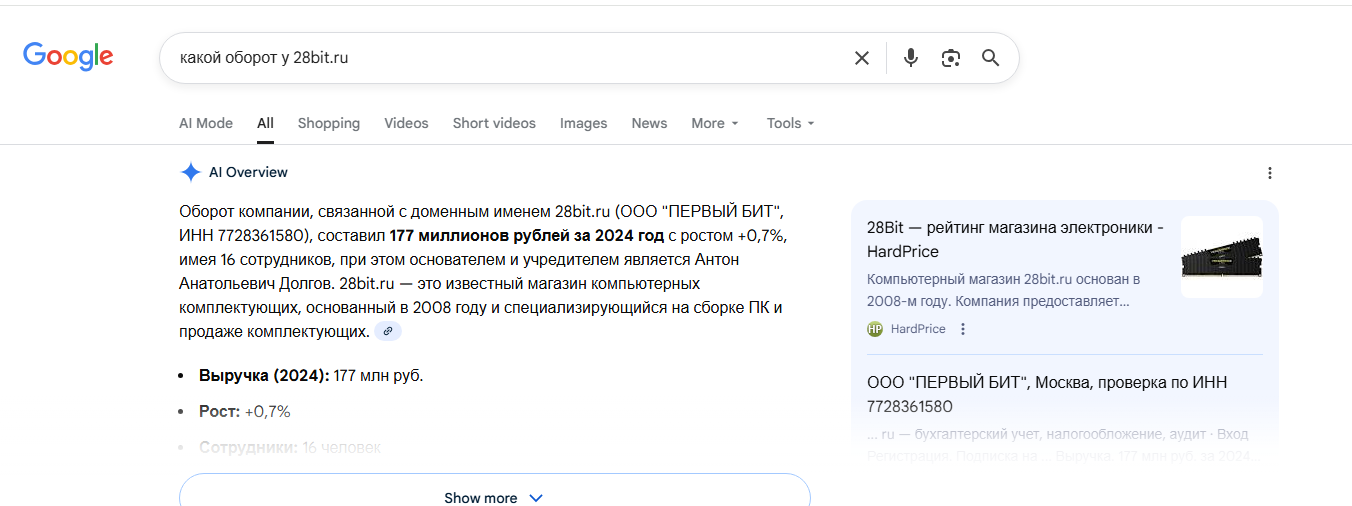Click the RAM modules thumbnail image
The image size is (1352, 506).
click(x=1222, y=257)
